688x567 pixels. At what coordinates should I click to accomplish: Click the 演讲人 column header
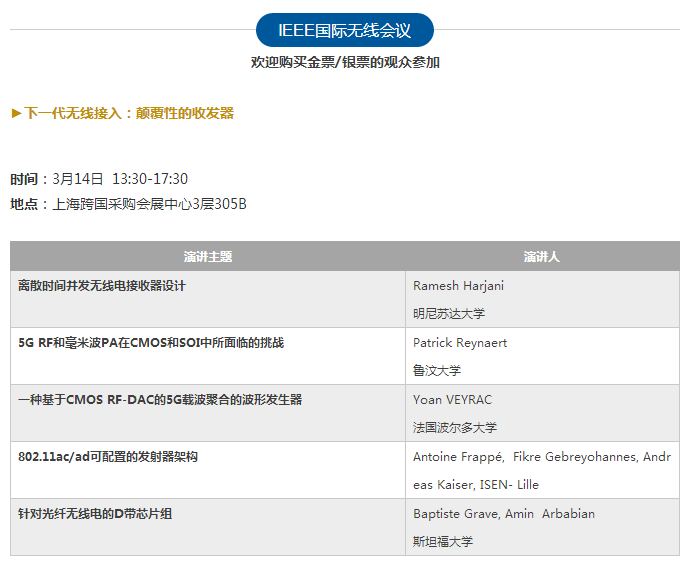point(542,257)
